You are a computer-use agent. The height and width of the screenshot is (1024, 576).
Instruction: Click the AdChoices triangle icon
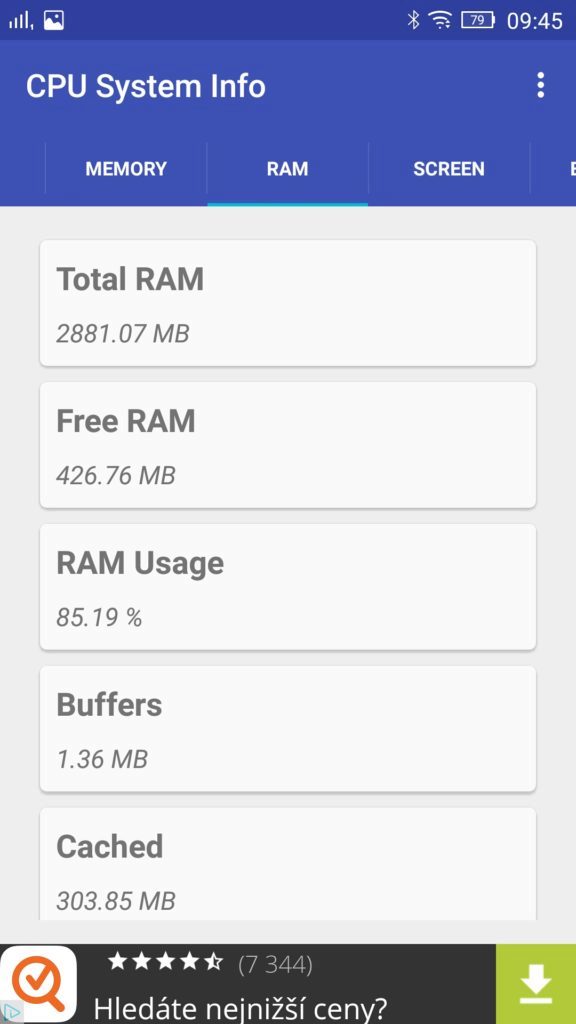click(11, 1012)
